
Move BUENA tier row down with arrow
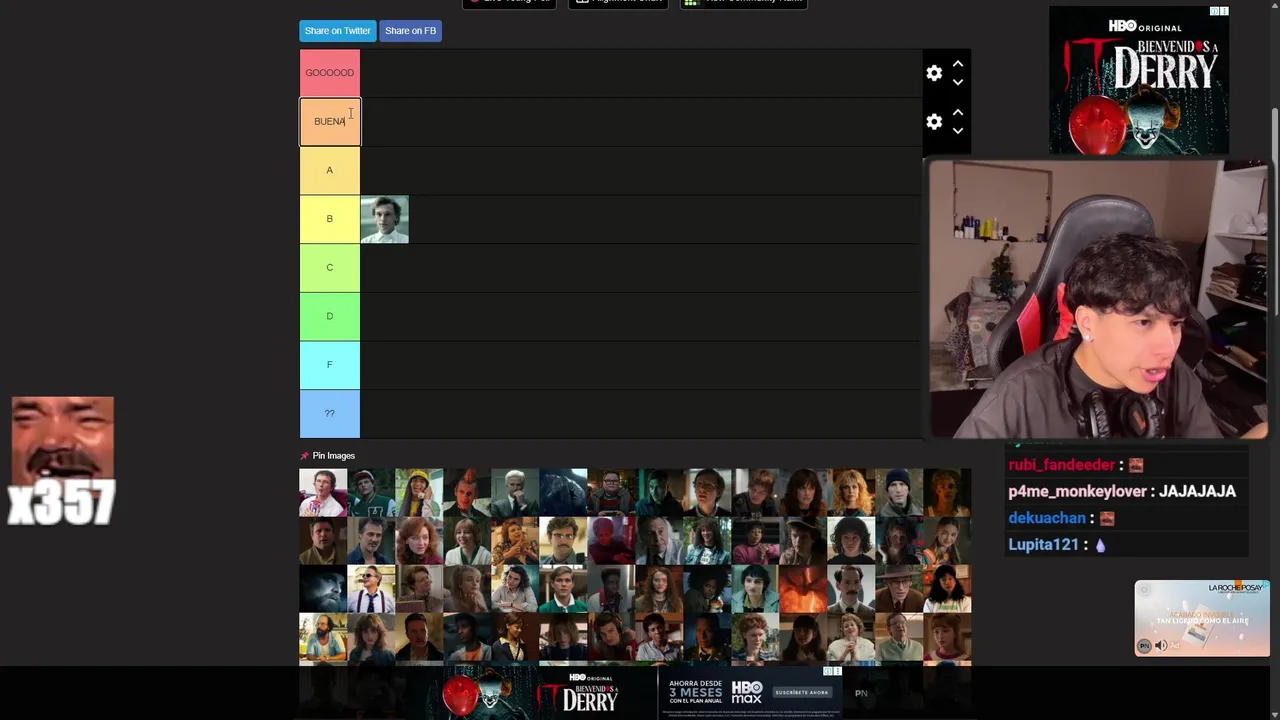pos(958,130)
